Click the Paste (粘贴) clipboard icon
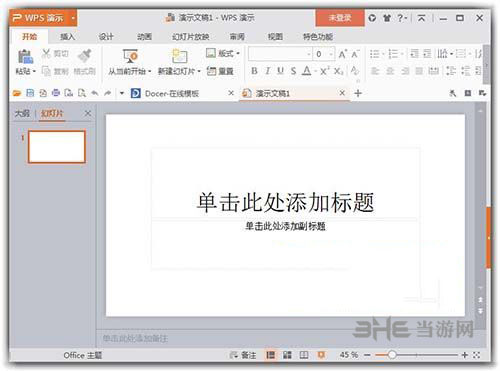Screen dimensions: 500x371 [25, 57]
